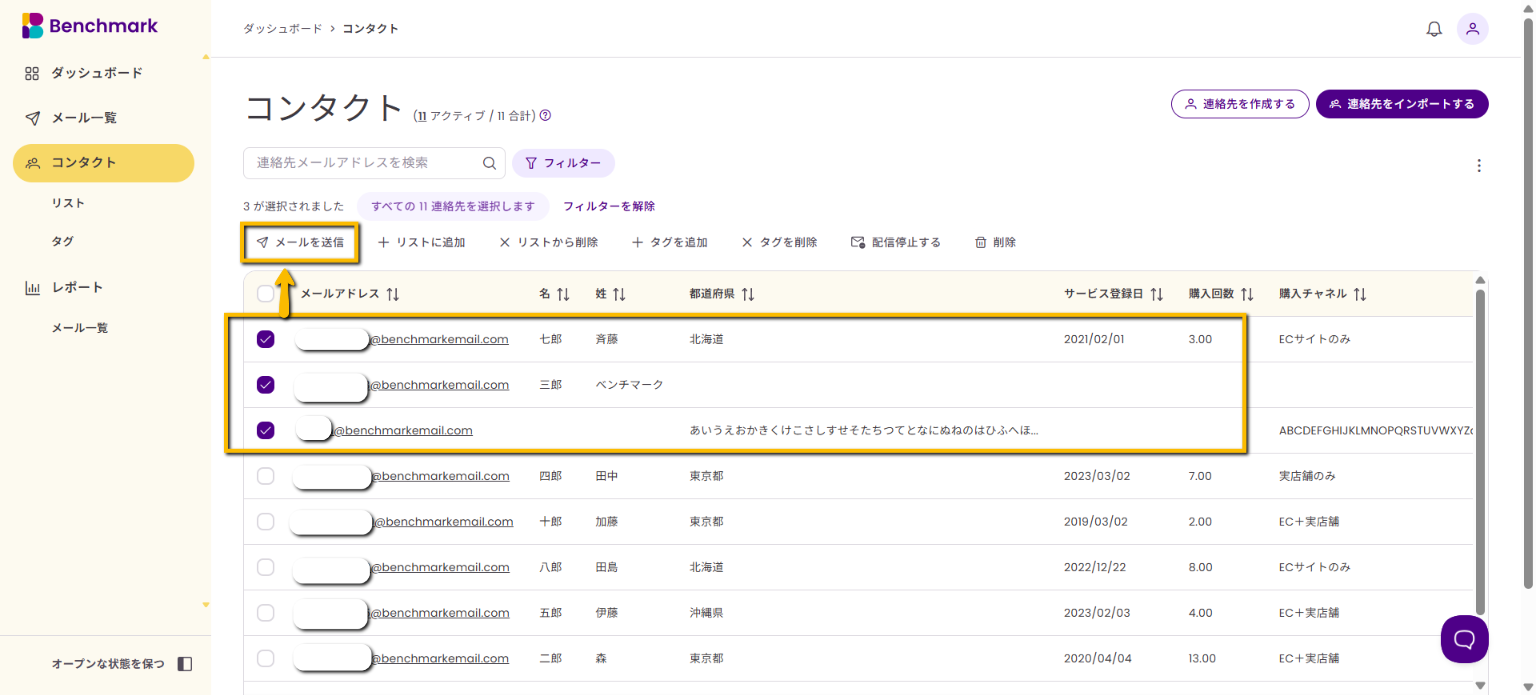
Task: Open the three-dot more options menu
Action: [x=1479, y=166]
